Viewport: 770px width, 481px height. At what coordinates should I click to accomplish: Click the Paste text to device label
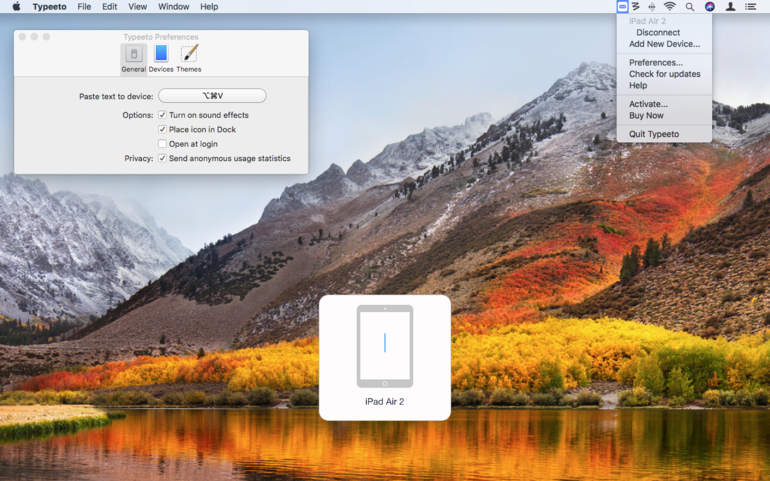[x=116, y=96]
